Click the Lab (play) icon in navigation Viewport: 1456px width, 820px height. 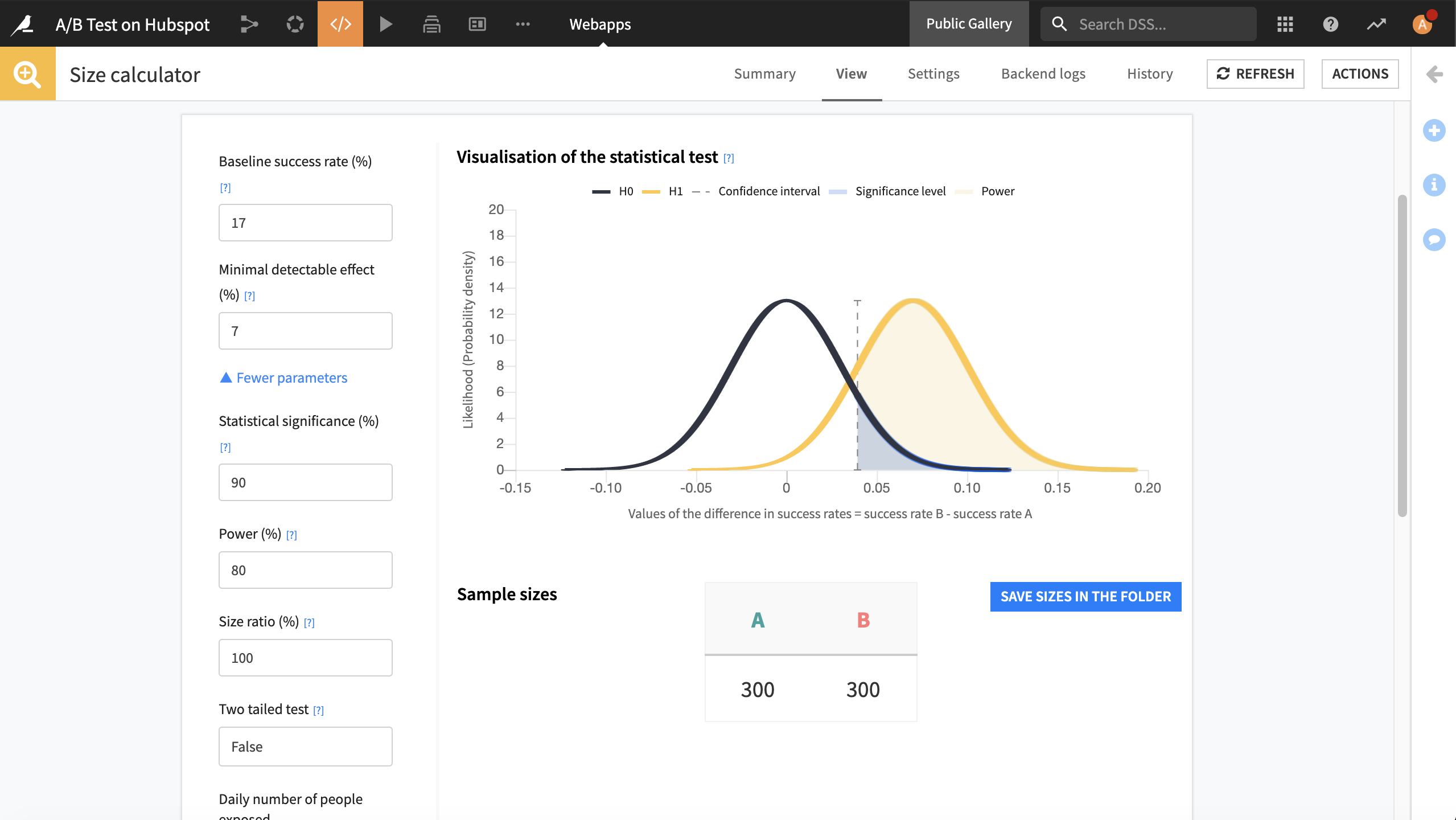coord(385,24)
